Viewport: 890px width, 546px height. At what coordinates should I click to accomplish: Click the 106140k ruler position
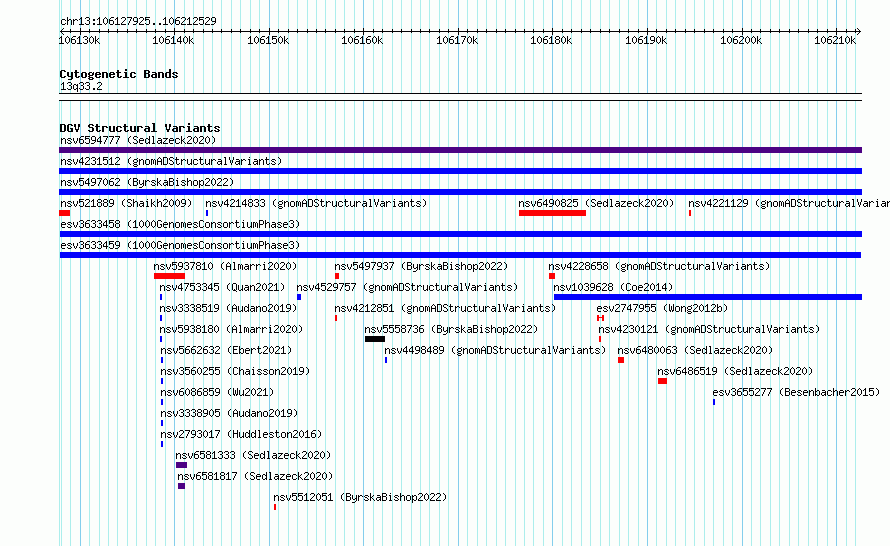tap(173, 40)
